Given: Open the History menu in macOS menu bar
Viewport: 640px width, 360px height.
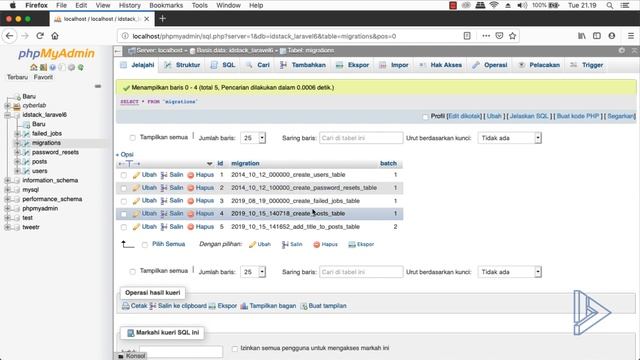Looking at the screenshot, I should pyautogui.click(x=129, y=5).
